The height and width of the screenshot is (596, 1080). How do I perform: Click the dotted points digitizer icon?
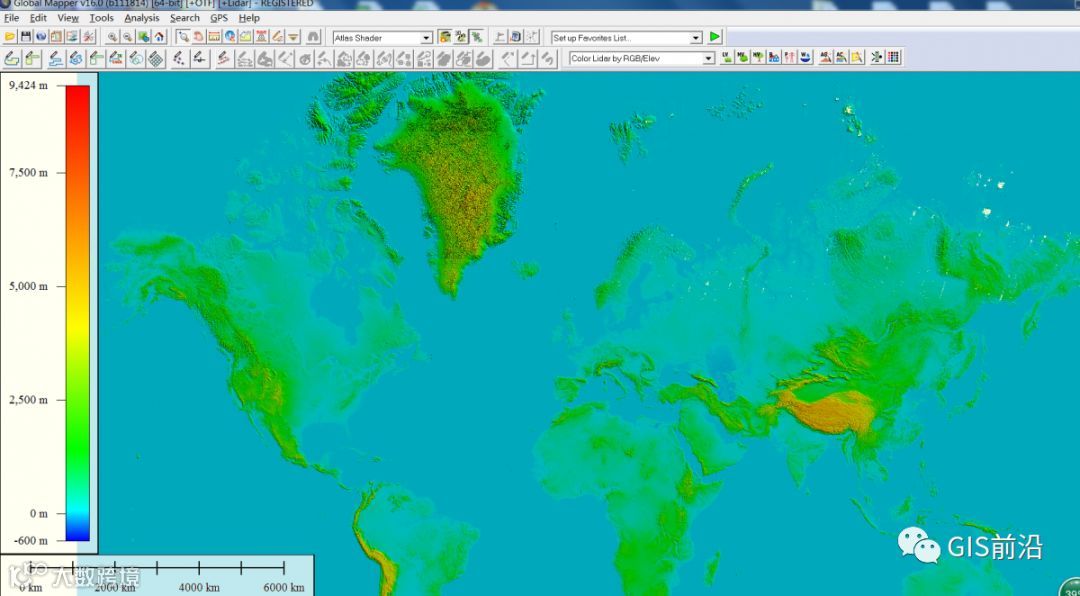[179, 59]
